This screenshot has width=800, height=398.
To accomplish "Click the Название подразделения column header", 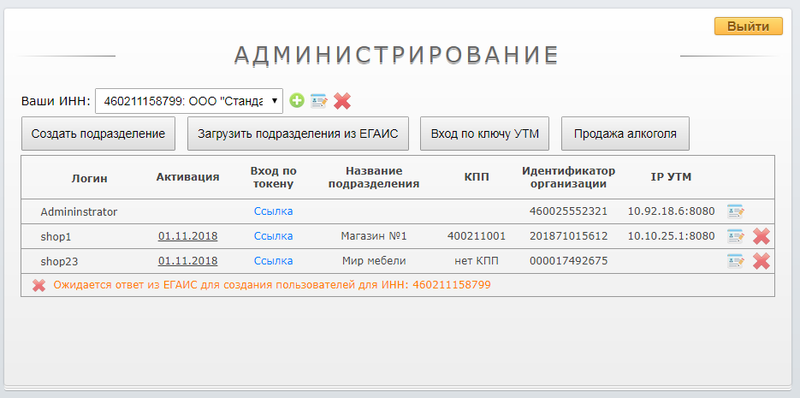I will 373,177.
